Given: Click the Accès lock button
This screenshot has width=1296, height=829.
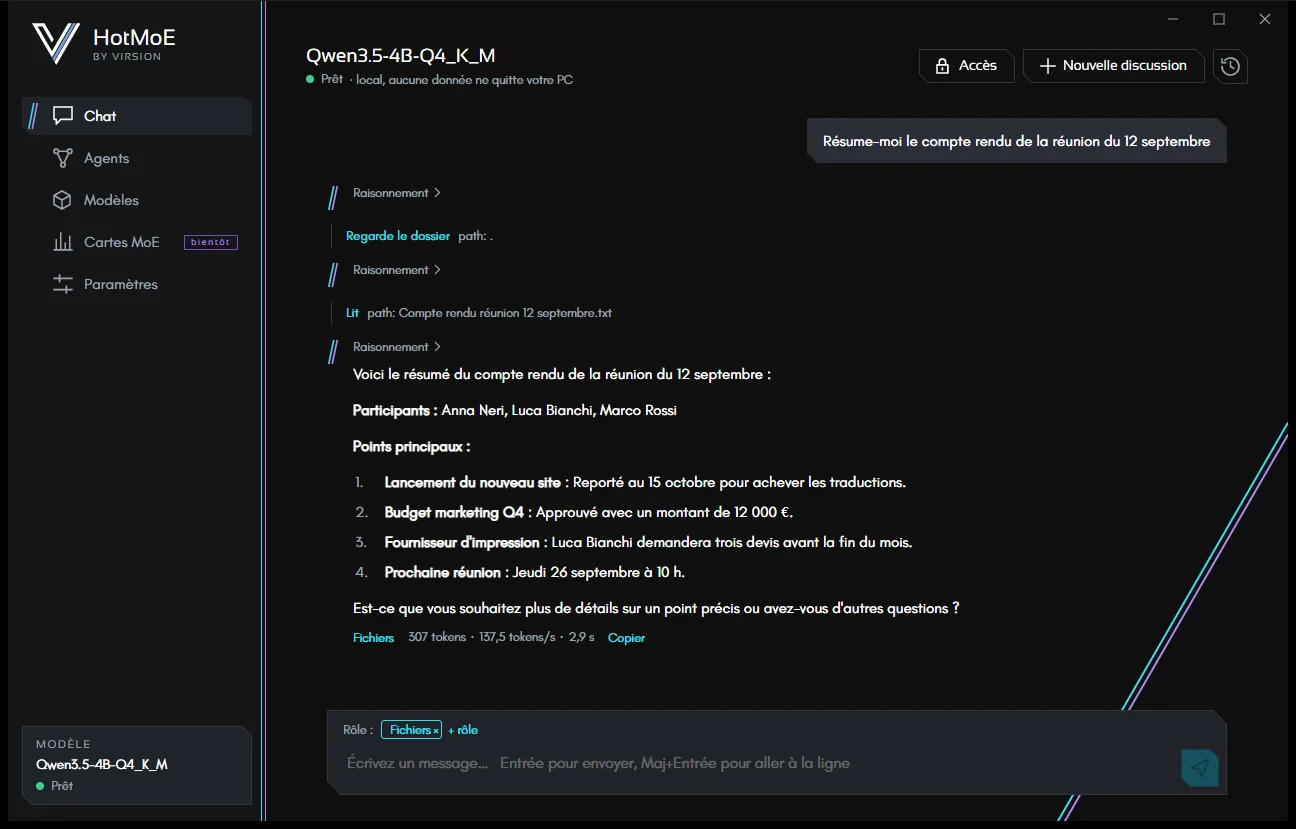Looking at the screenshot, I should click(x=966, y=66).
